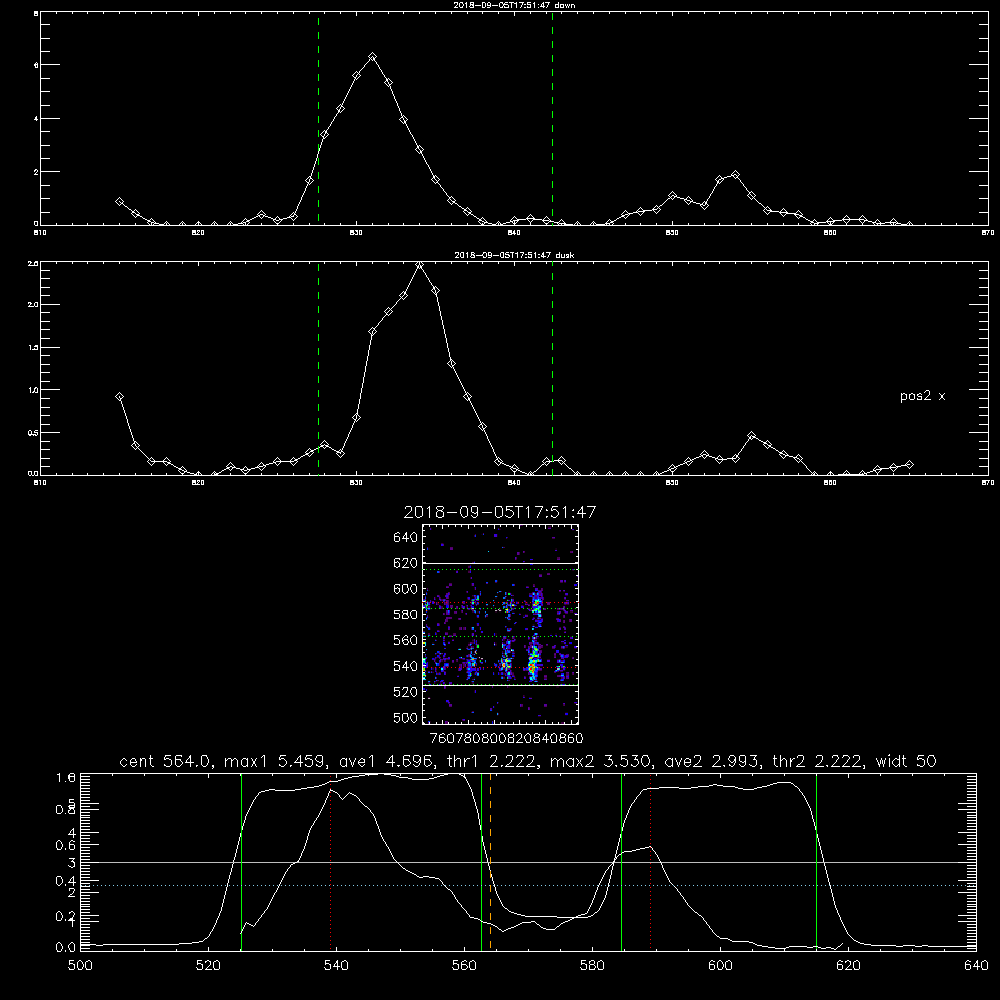This screenshot has width=1000, height=1000.
Task: Click the "1.6" y-axis label of the bottom plot
Action: click(66, 778)
